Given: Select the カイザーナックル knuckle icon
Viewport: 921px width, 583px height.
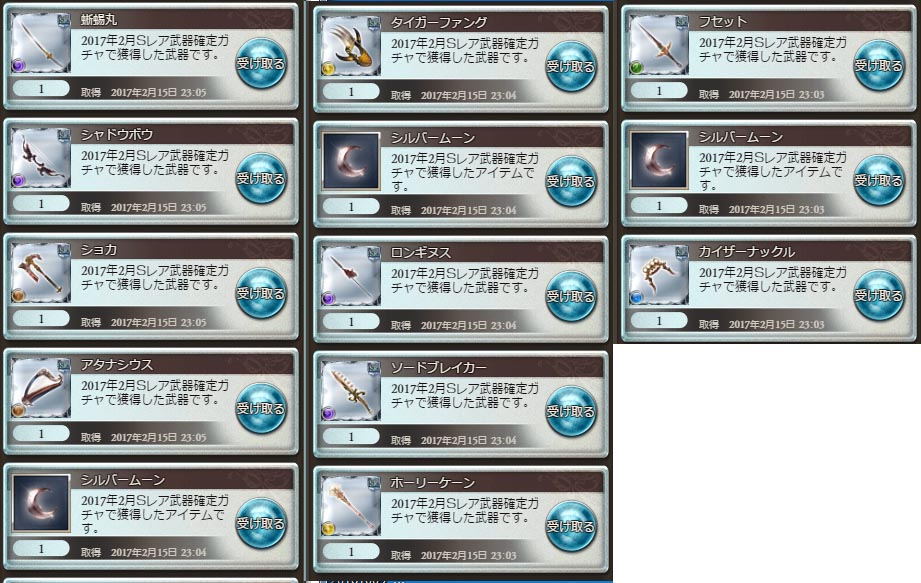Looking at the screenshot, I should coord(658,275).
